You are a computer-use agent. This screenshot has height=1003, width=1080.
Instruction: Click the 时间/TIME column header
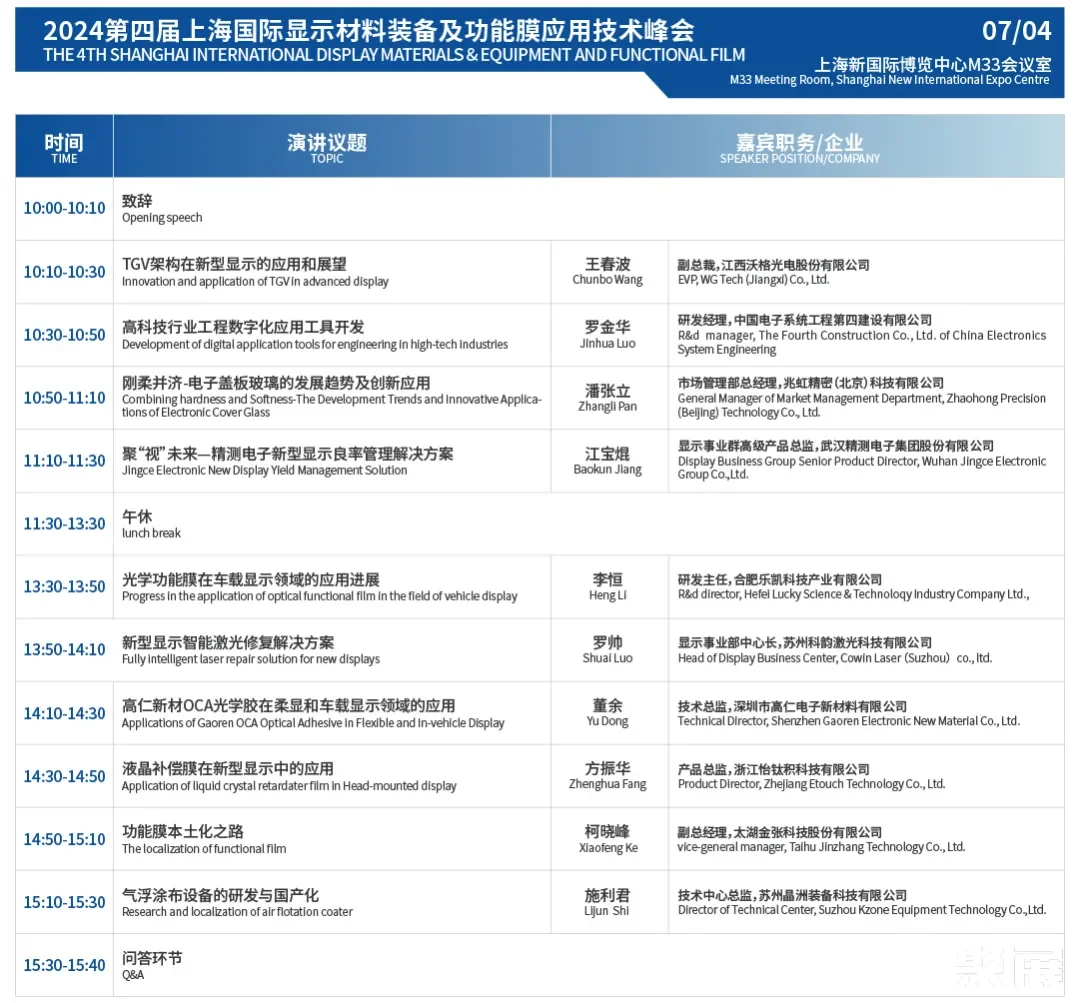click(63, 146)
